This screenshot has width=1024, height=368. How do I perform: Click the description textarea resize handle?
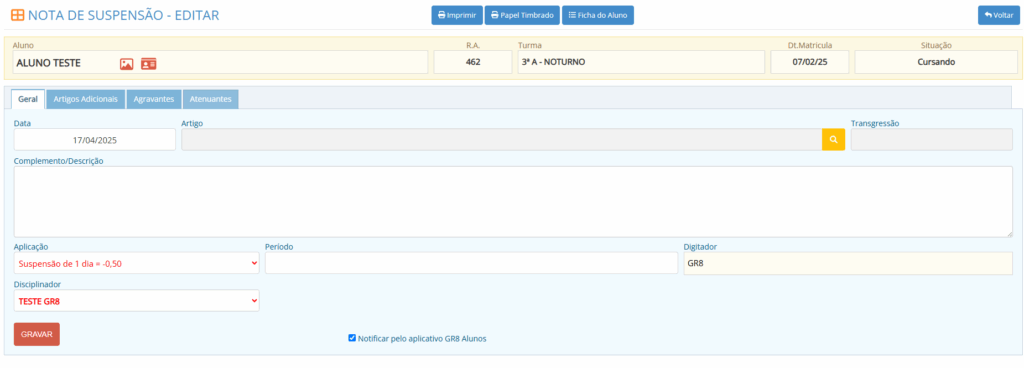point(1009,234)
